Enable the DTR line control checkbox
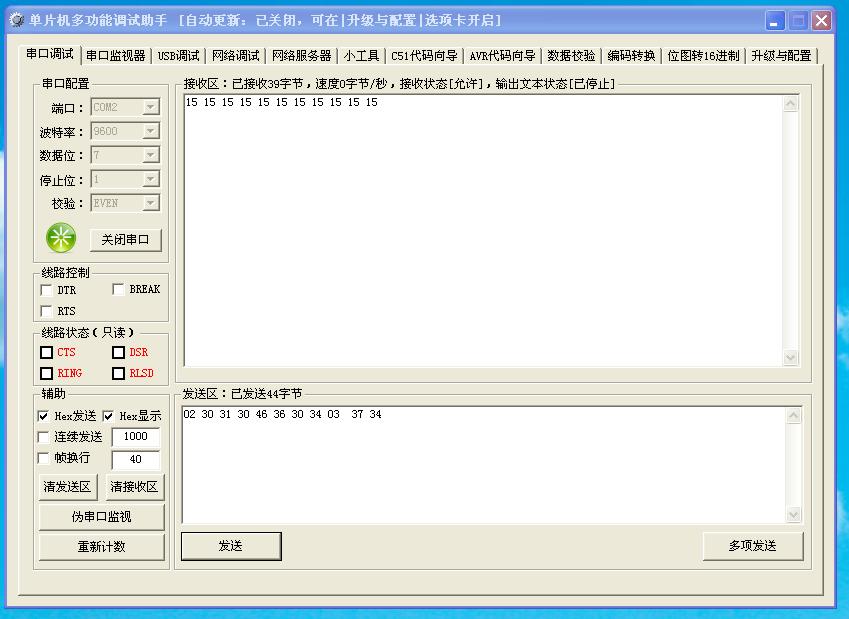 click(x=47, y=290)
